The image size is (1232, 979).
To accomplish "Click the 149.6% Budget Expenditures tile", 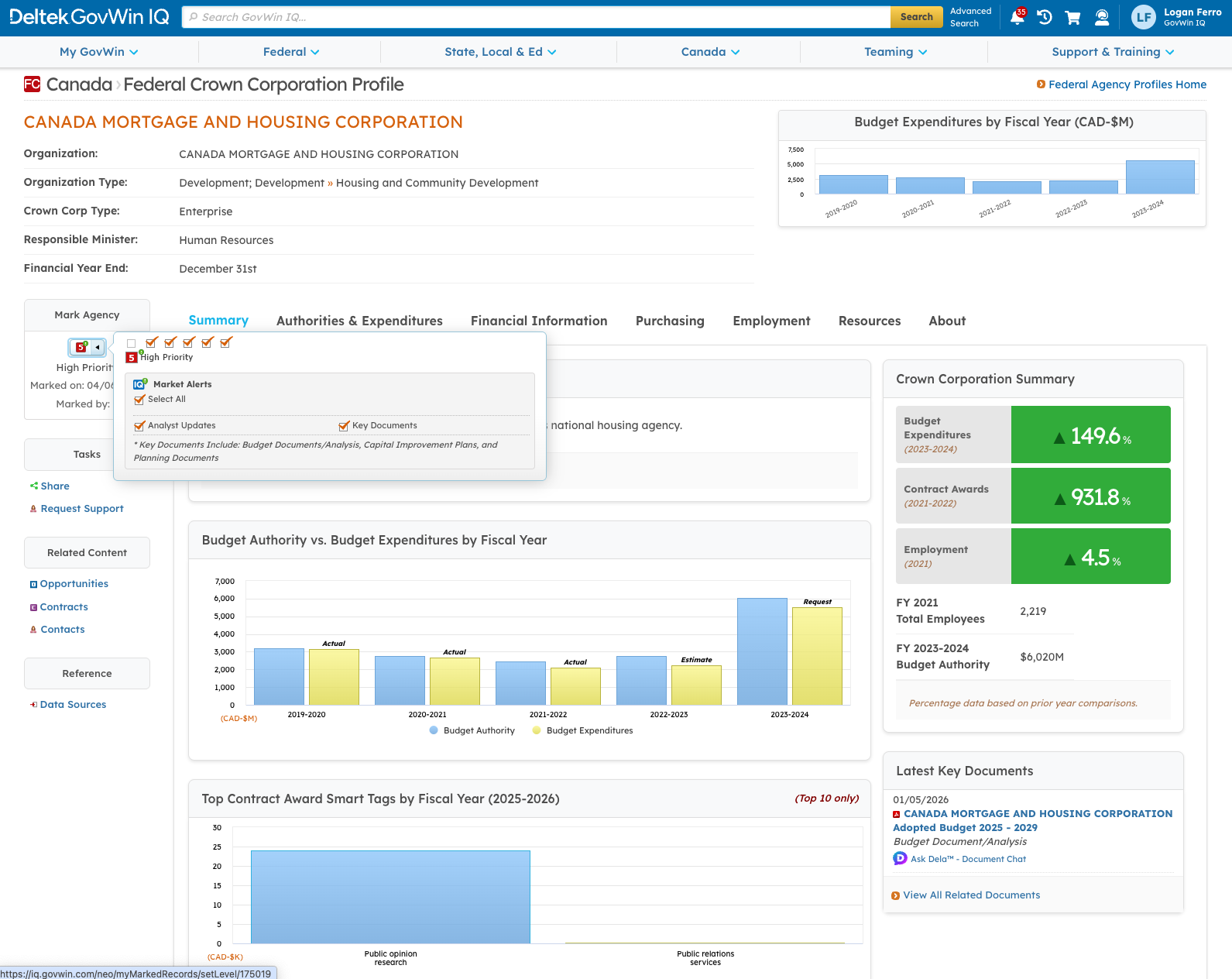I will coord(1090,435).
